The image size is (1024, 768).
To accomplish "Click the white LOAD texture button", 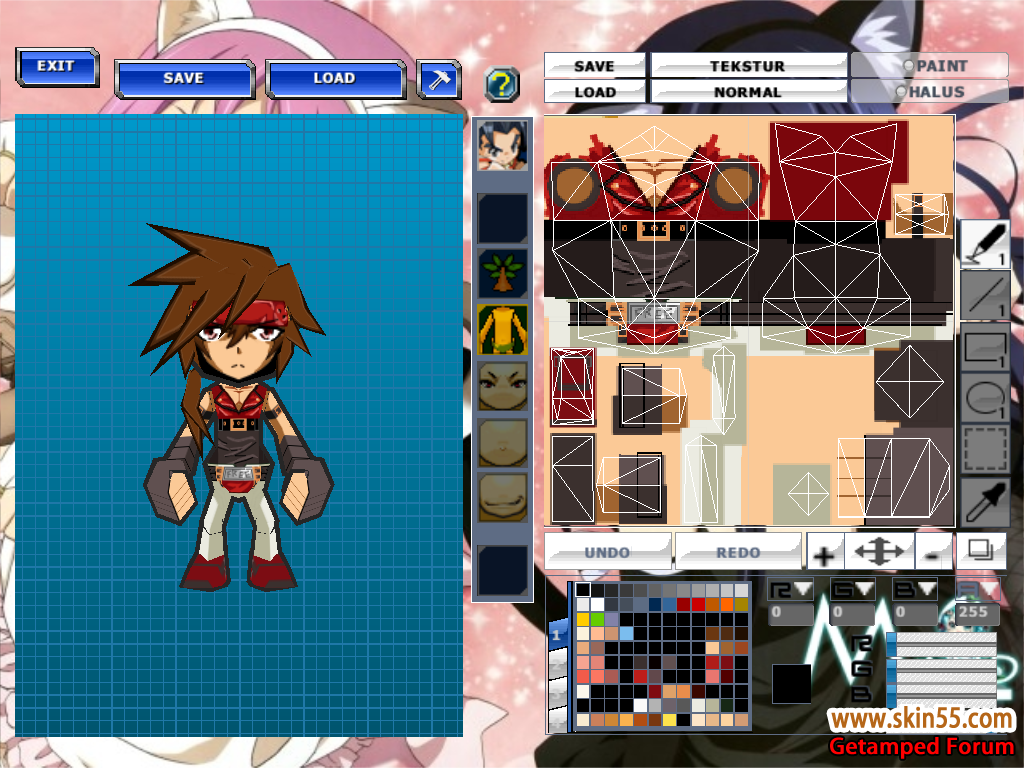I will pos(595,92).
